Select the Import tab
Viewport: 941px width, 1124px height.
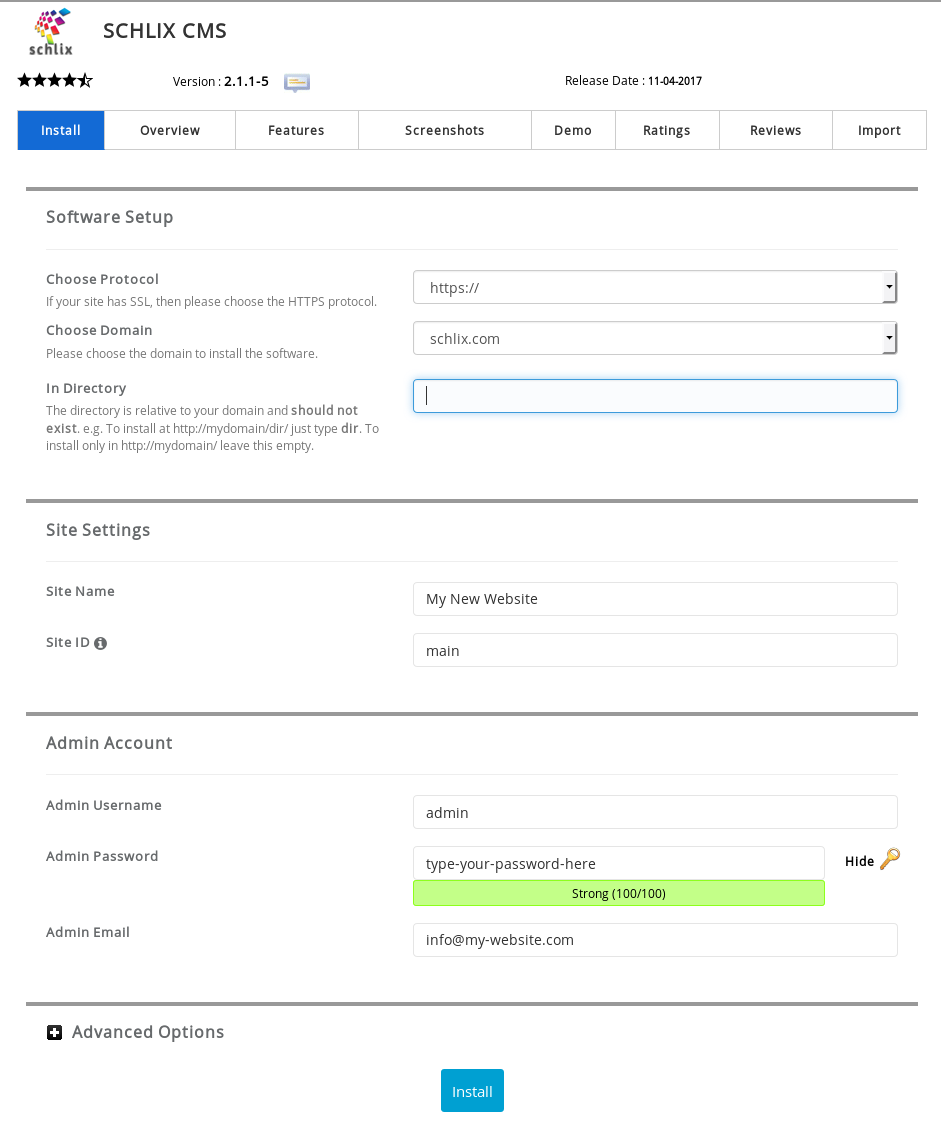coord(879,130)
